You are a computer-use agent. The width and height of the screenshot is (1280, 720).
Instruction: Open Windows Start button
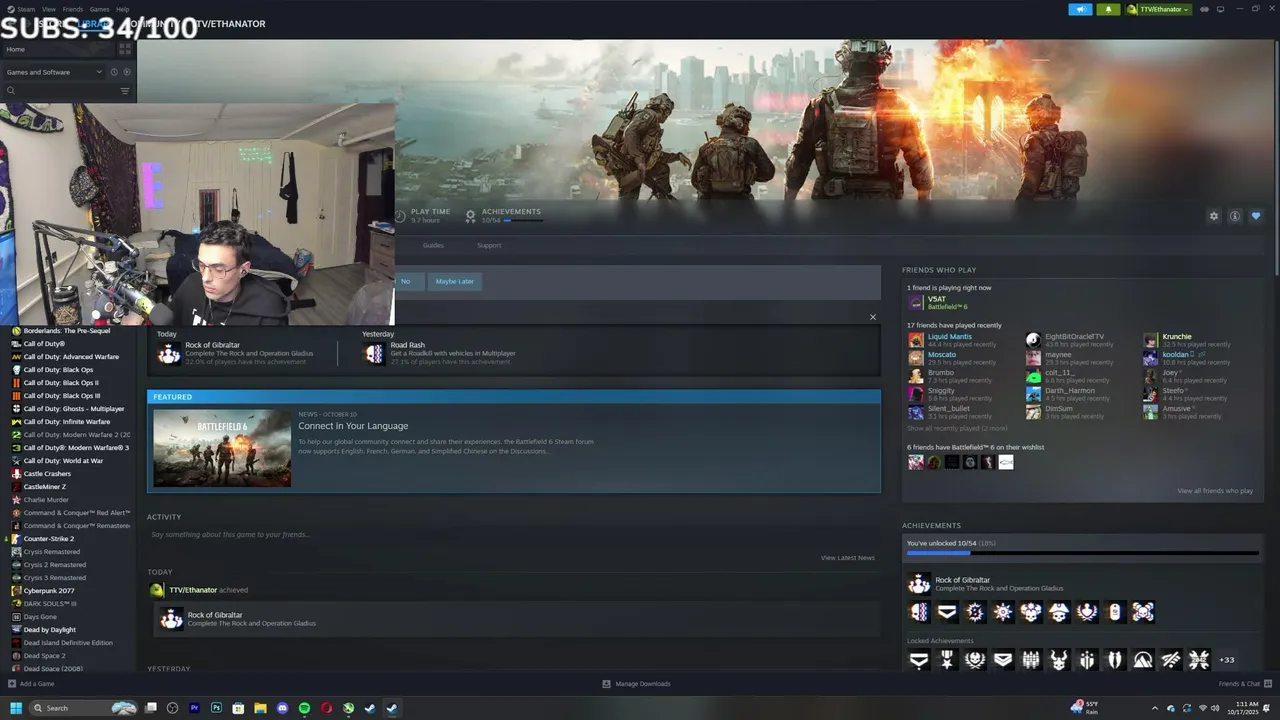pyautogui.click(x=16, y=708)
